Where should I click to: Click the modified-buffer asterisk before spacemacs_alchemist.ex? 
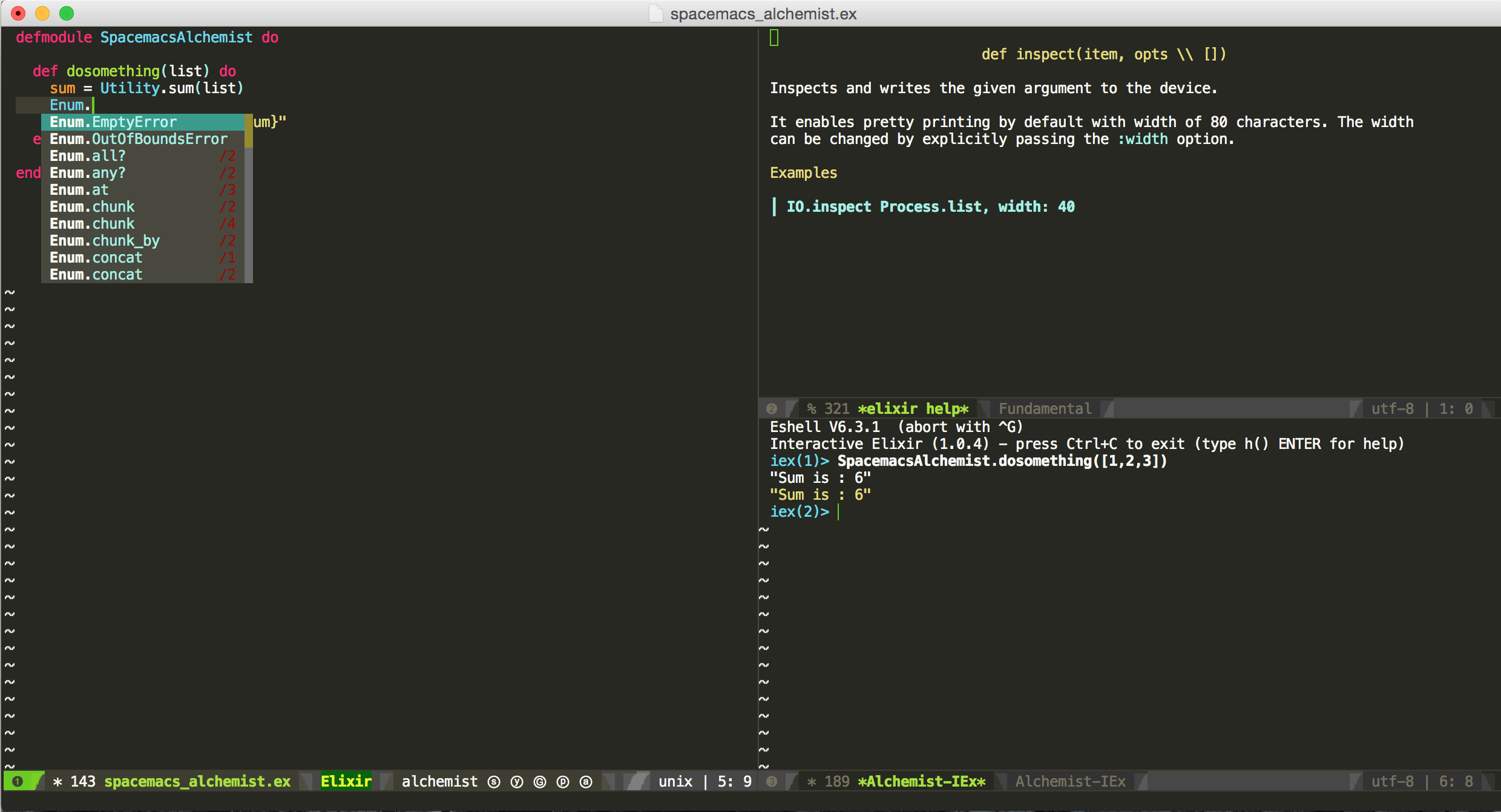57,781
